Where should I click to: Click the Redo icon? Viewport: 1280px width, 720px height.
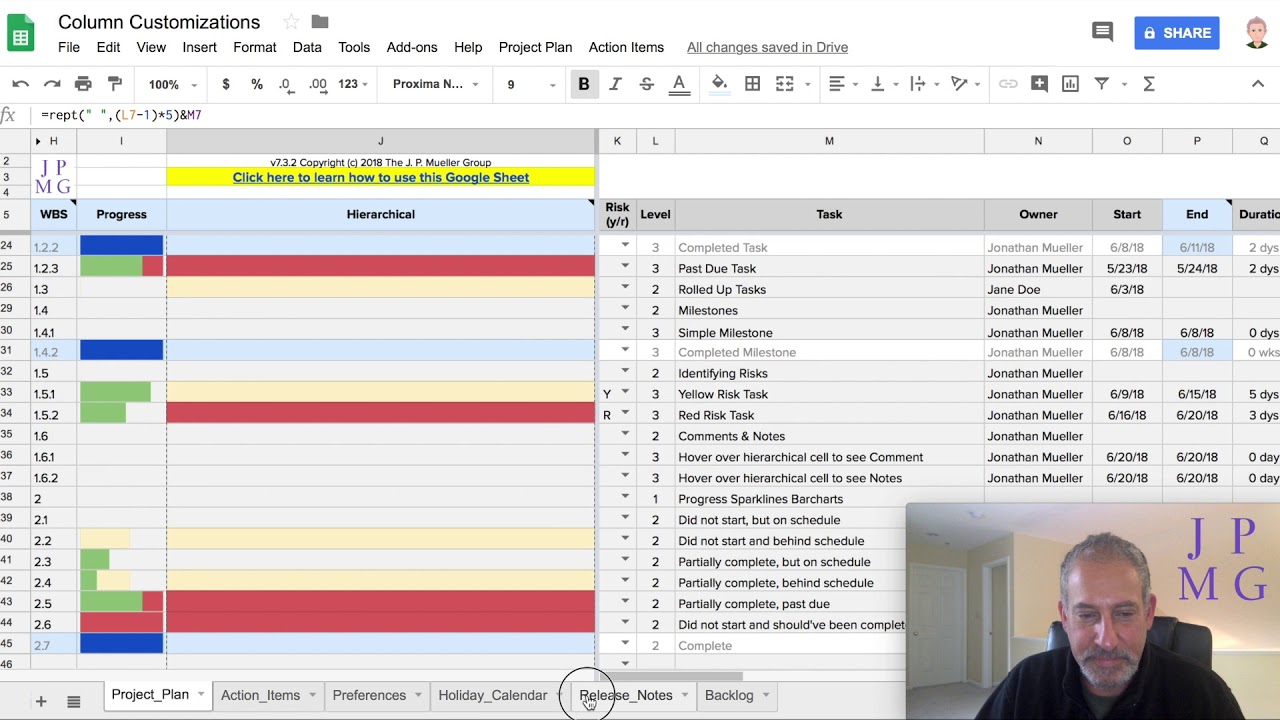52,84
